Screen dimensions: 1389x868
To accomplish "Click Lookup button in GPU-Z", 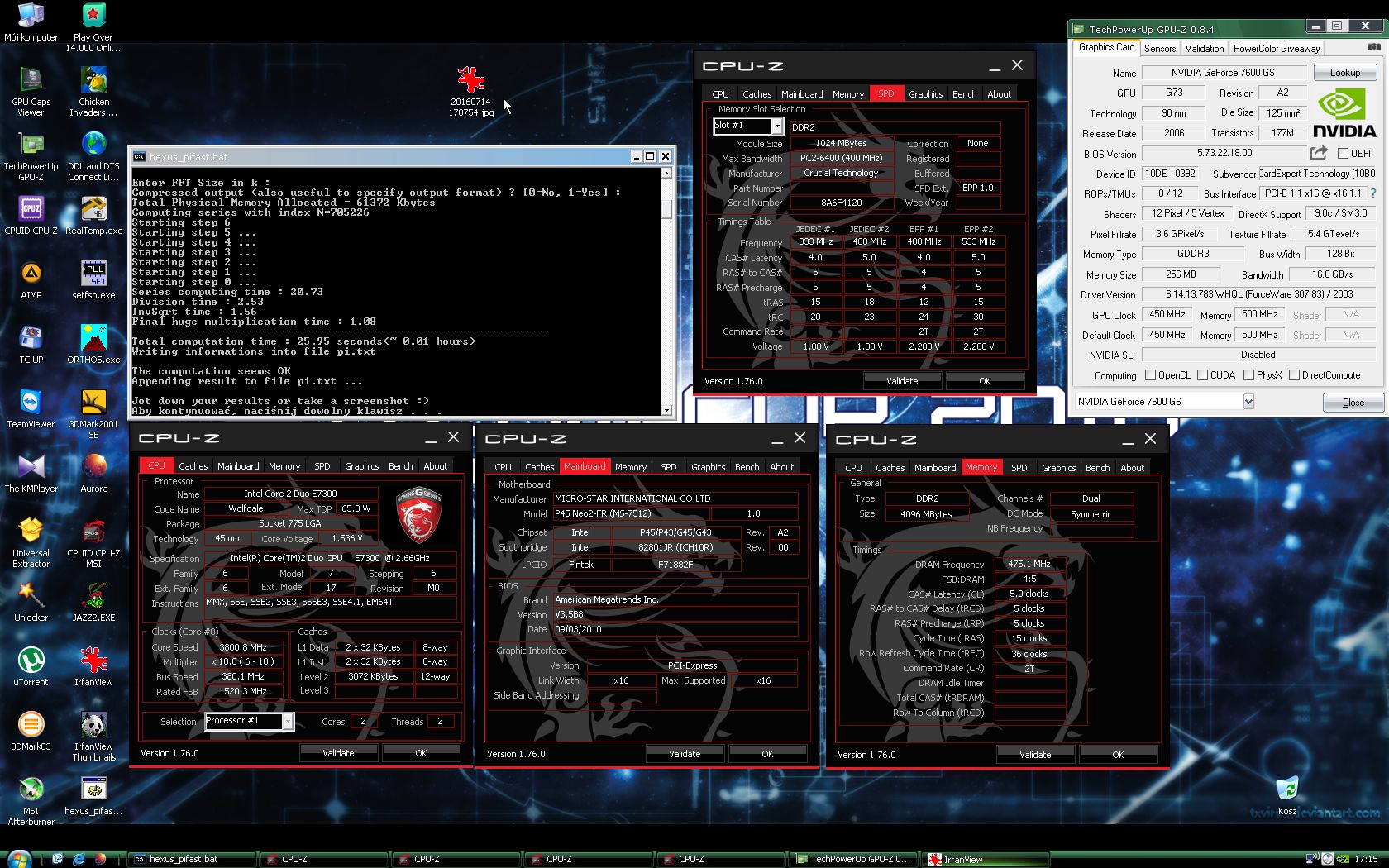I will click(x=1345, y=73).
